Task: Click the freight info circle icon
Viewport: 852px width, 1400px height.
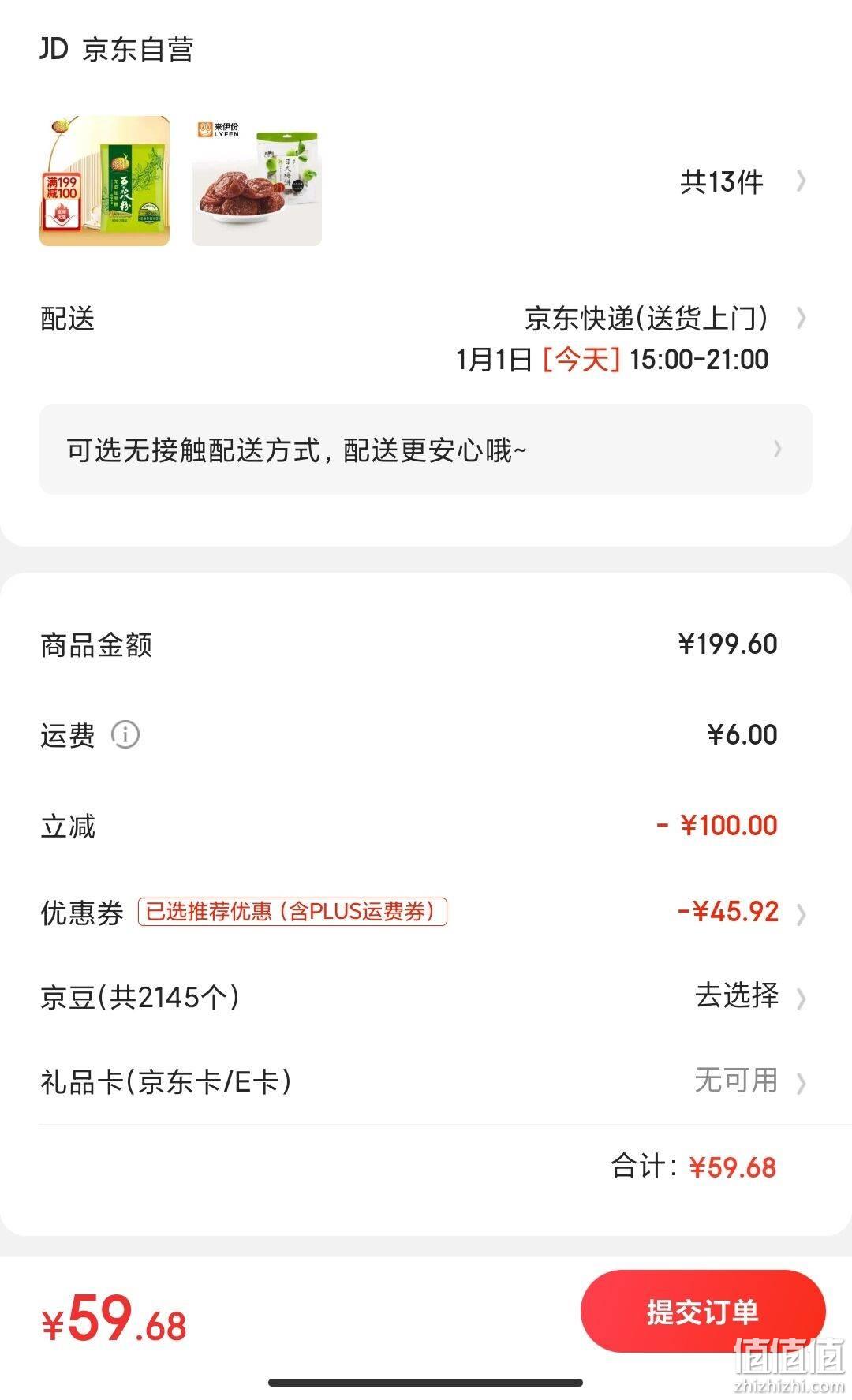Action: coord(125,735)
